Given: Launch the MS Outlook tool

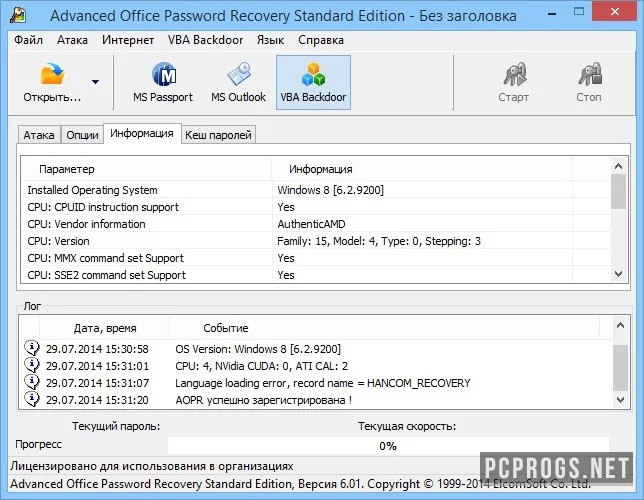Looking at the screenshot, I should (x=238, y=82).
